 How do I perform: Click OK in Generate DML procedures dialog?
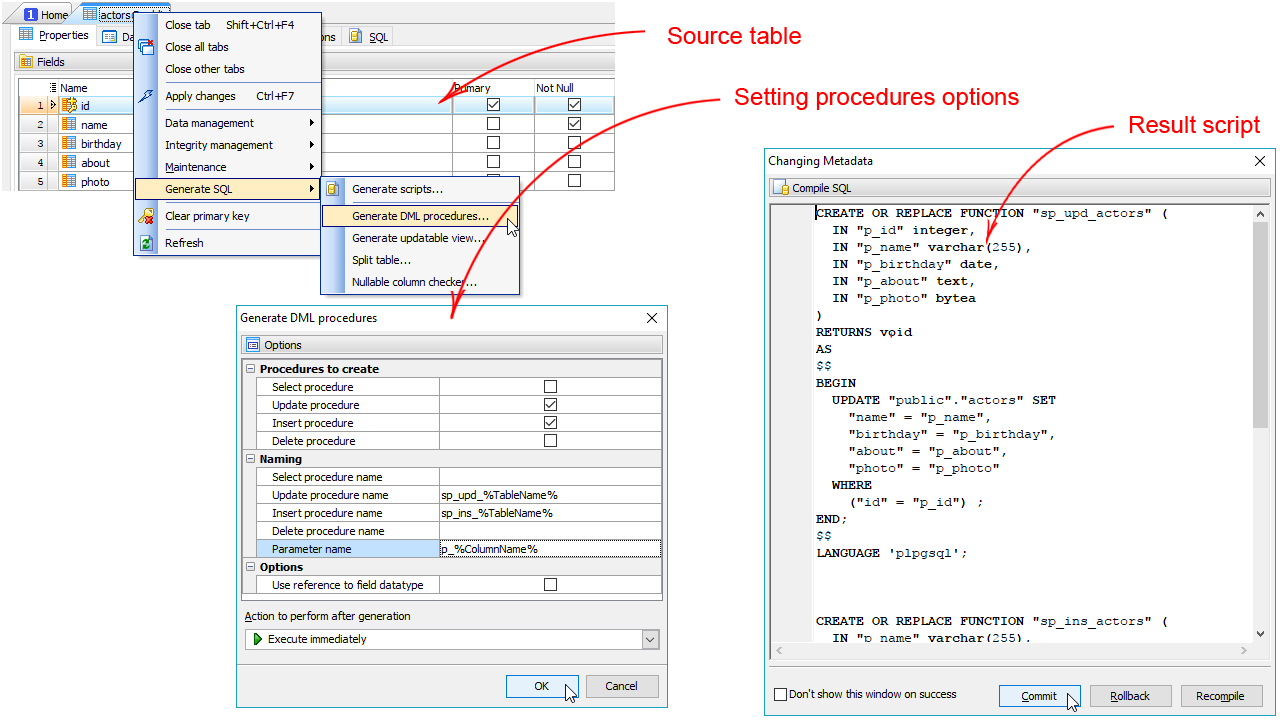click(541, 686)
